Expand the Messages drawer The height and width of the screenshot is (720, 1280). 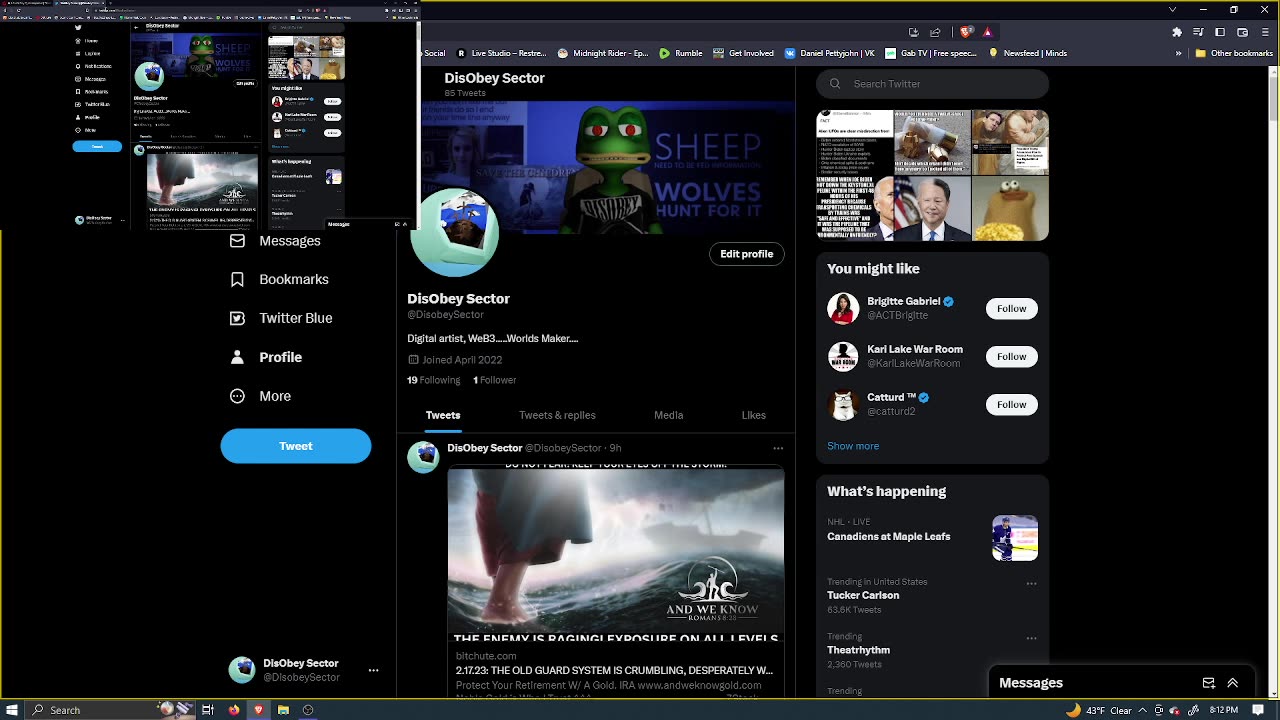1232,683
